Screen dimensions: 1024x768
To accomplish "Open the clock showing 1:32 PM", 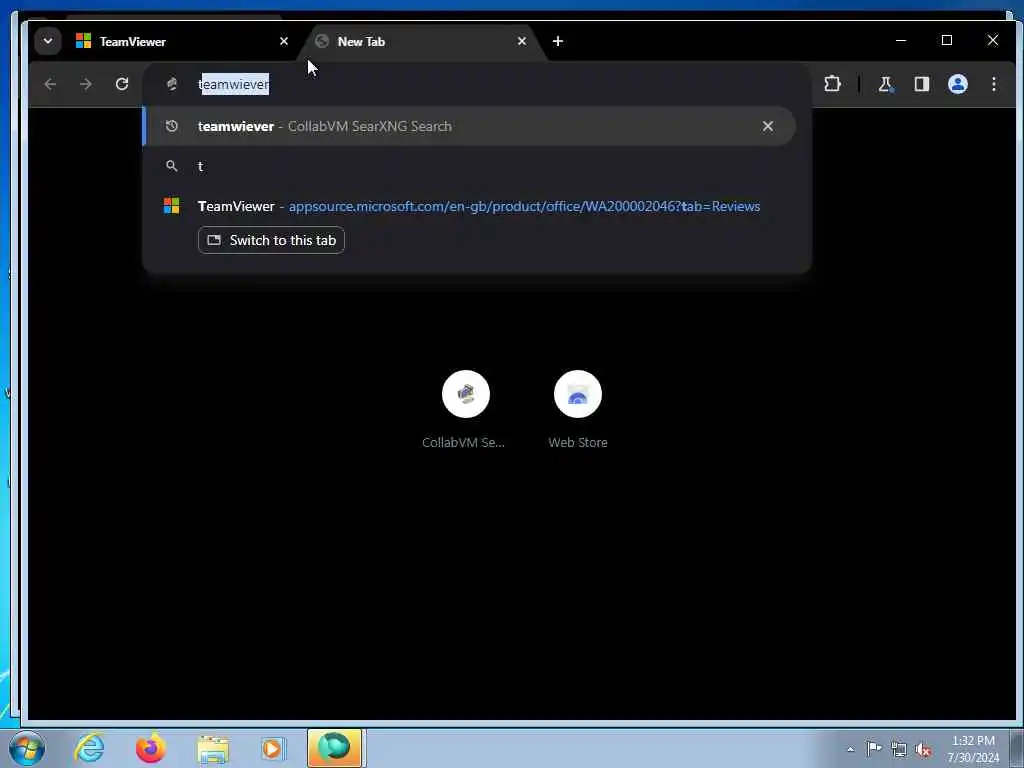I will coord(973,749).
